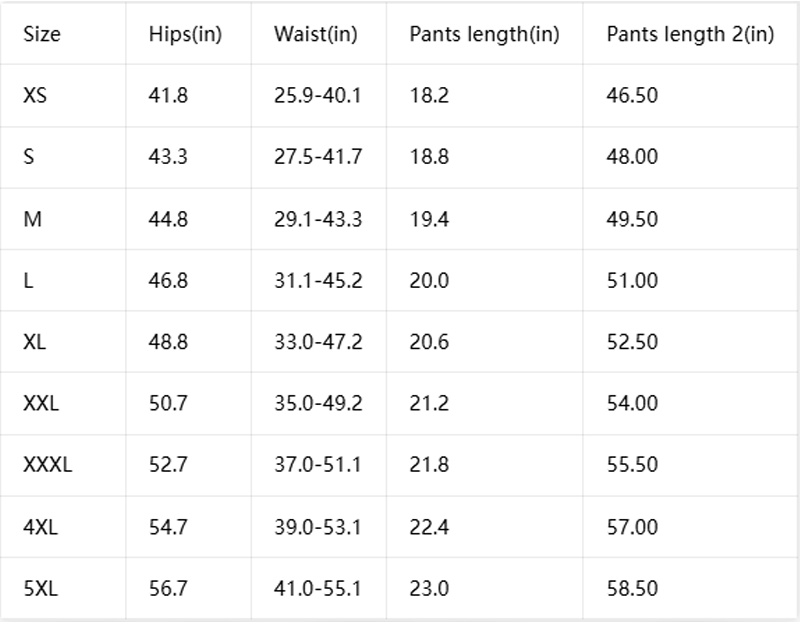Select the L size row label
800x622 pixels.
click(28, 281)
